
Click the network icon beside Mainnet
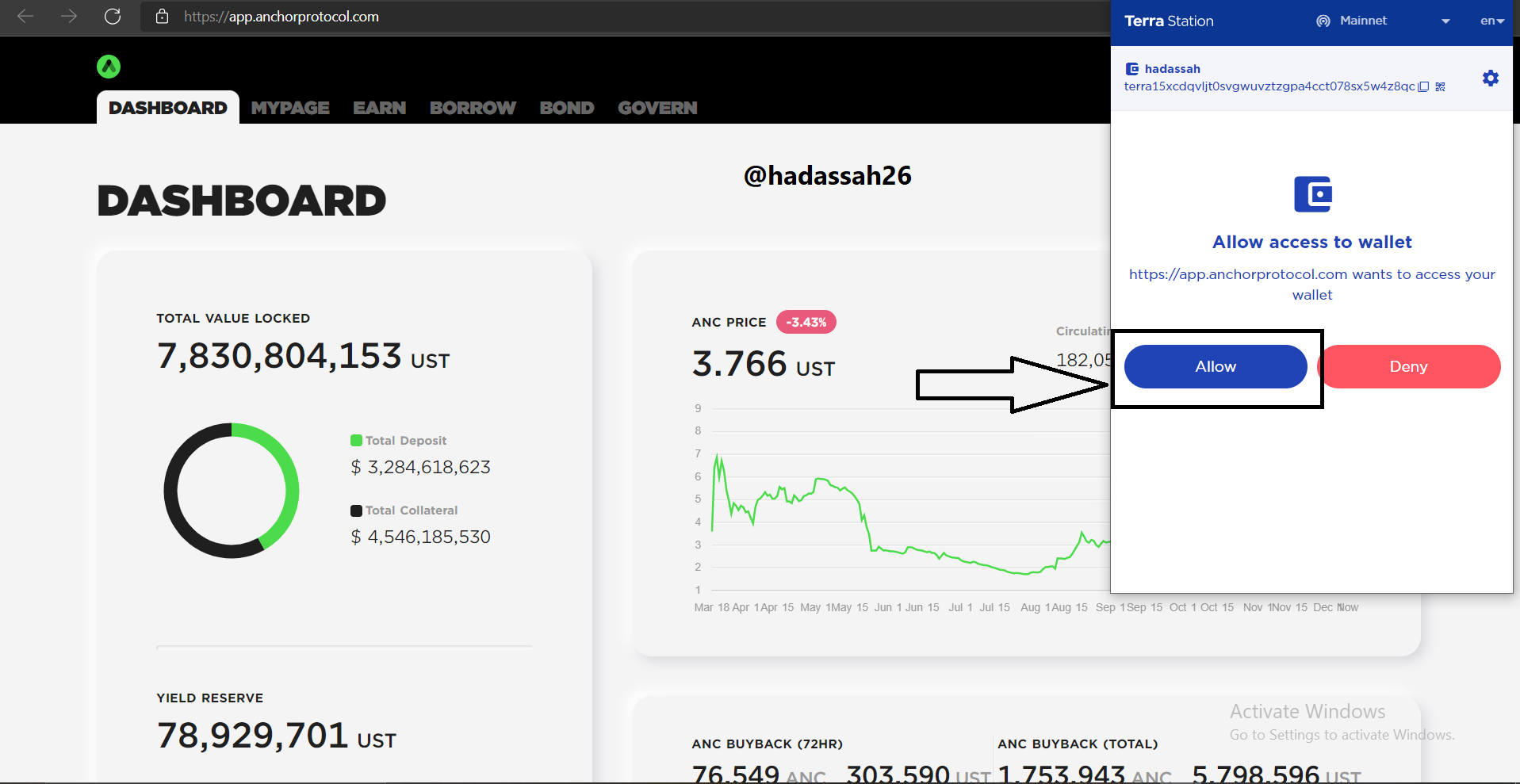[1323, 21]
